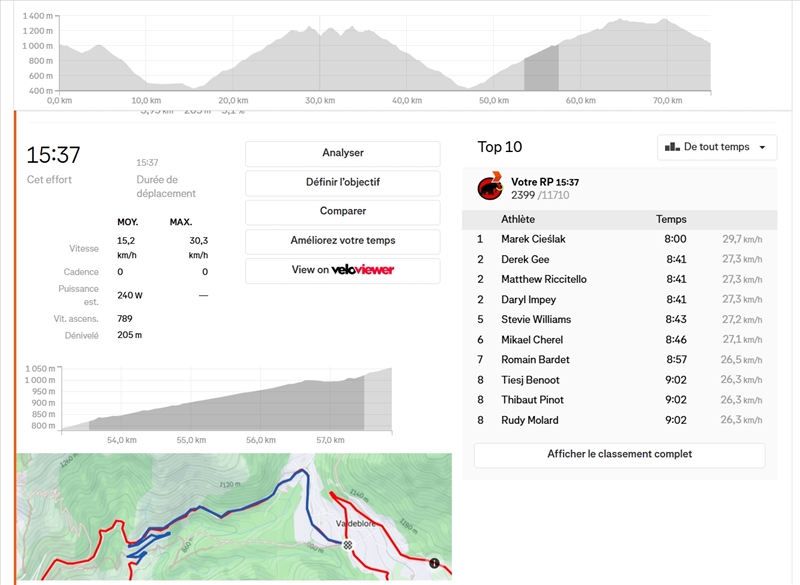Click the map info icon
Screen dimensions: 800x585
point(434,564)
